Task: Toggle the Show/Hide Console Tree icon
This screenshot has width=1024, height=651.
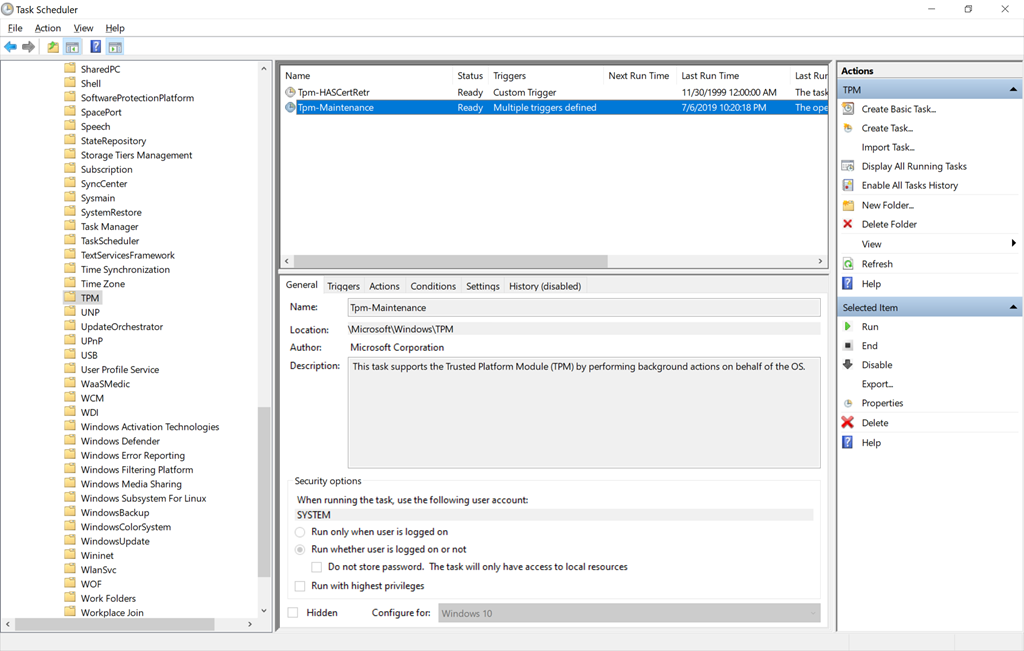Action: 72,47
